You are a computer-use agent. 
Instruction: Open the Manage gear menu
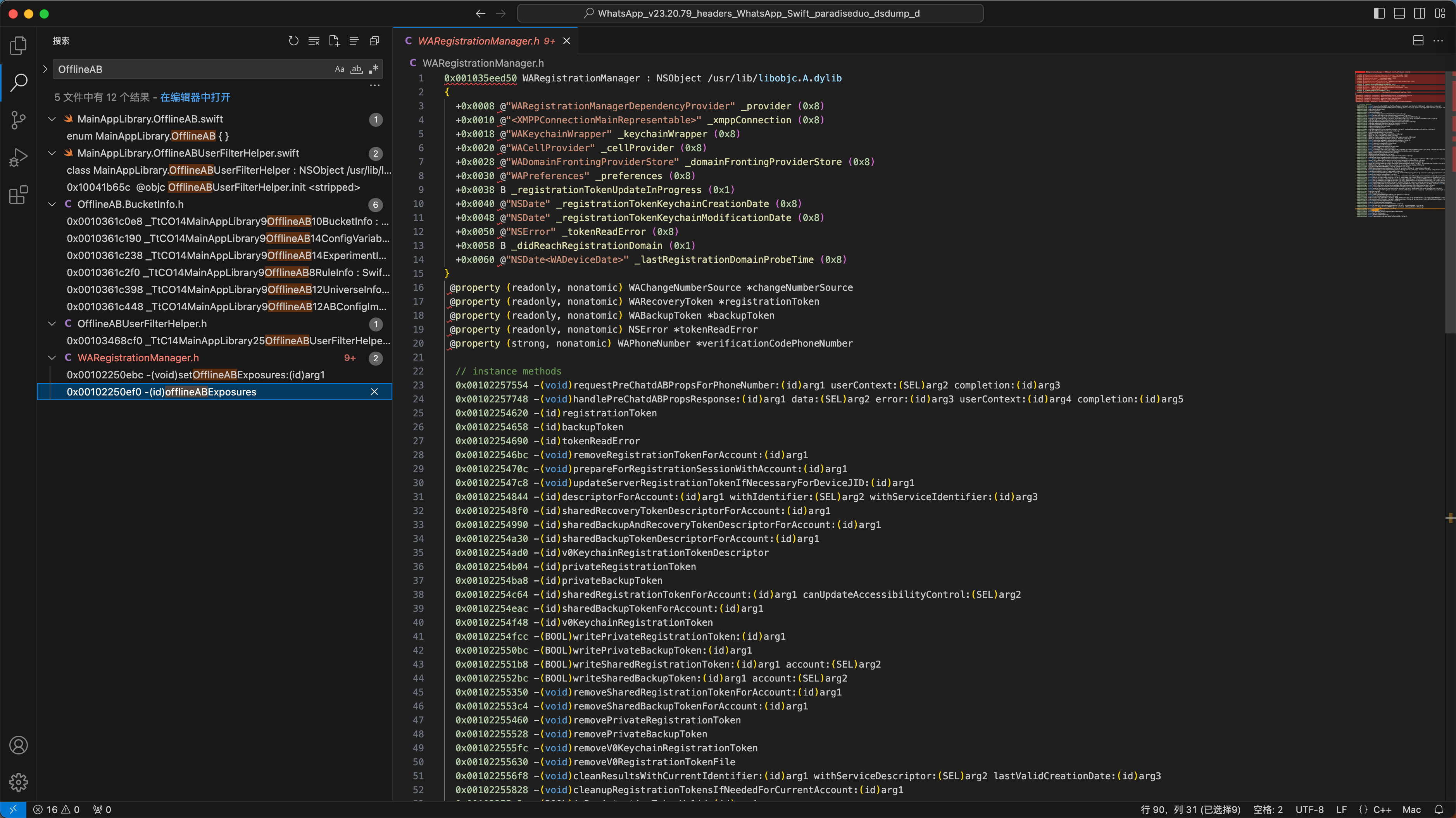[x=18, y=782]
